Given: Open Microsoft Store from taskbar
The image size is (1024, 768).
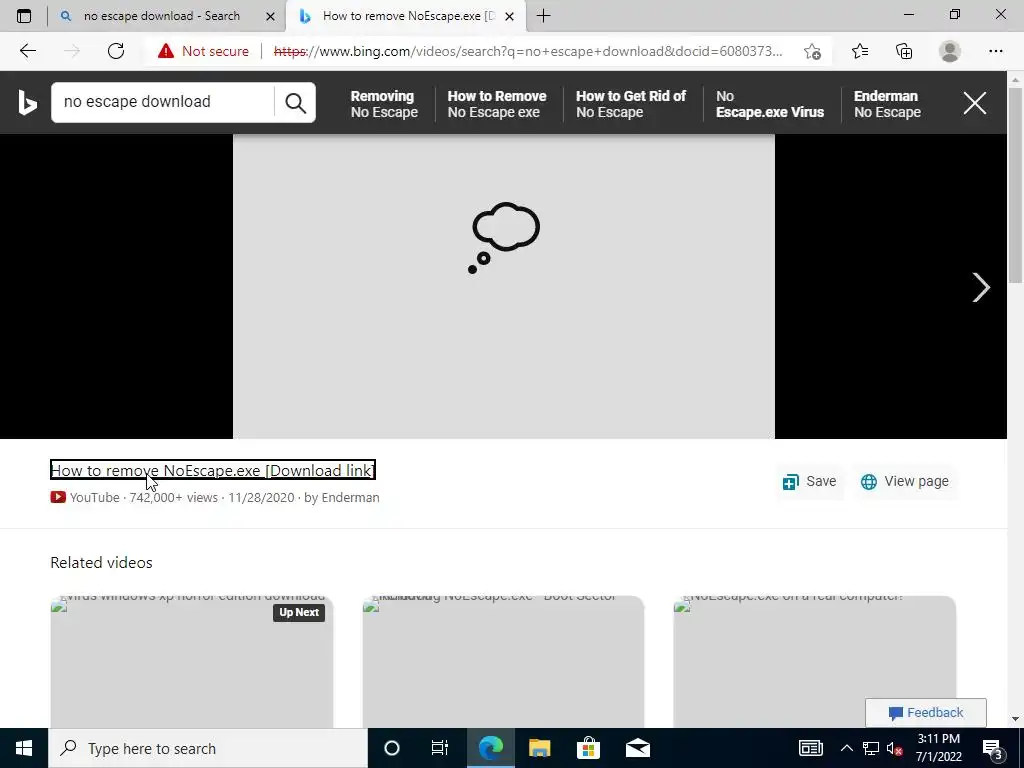Looking at the screenshot, I should (588, 748).
